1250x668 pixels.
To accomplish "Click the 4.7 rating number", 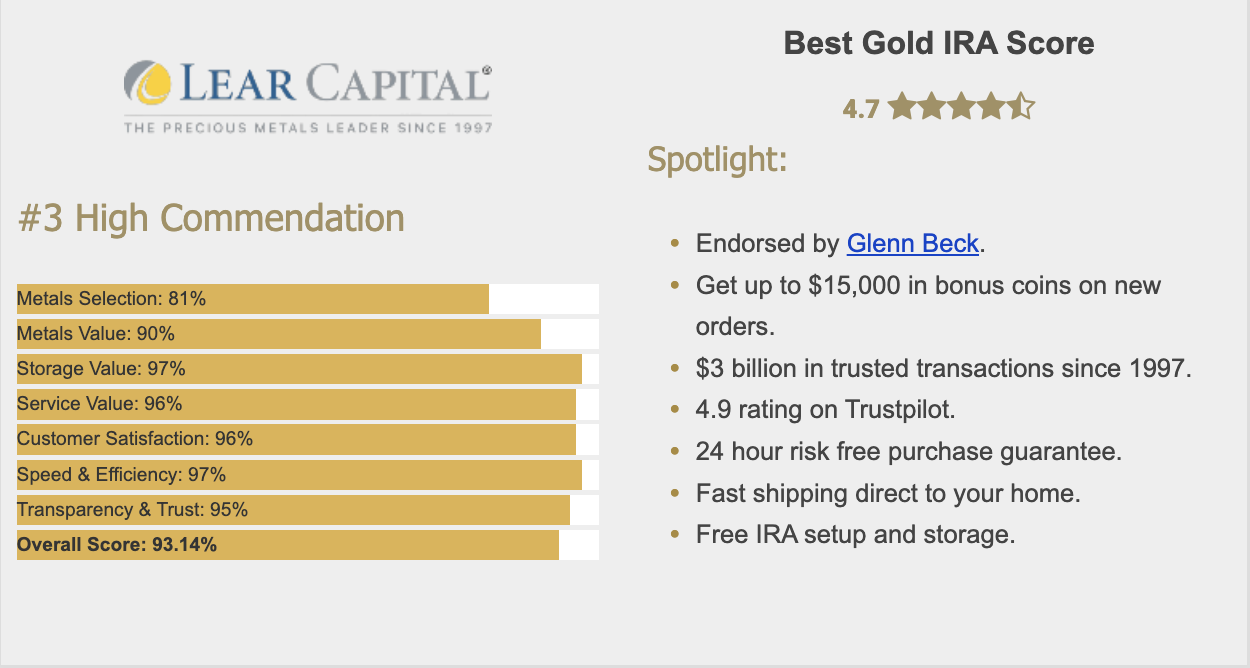I will [860, 108].
